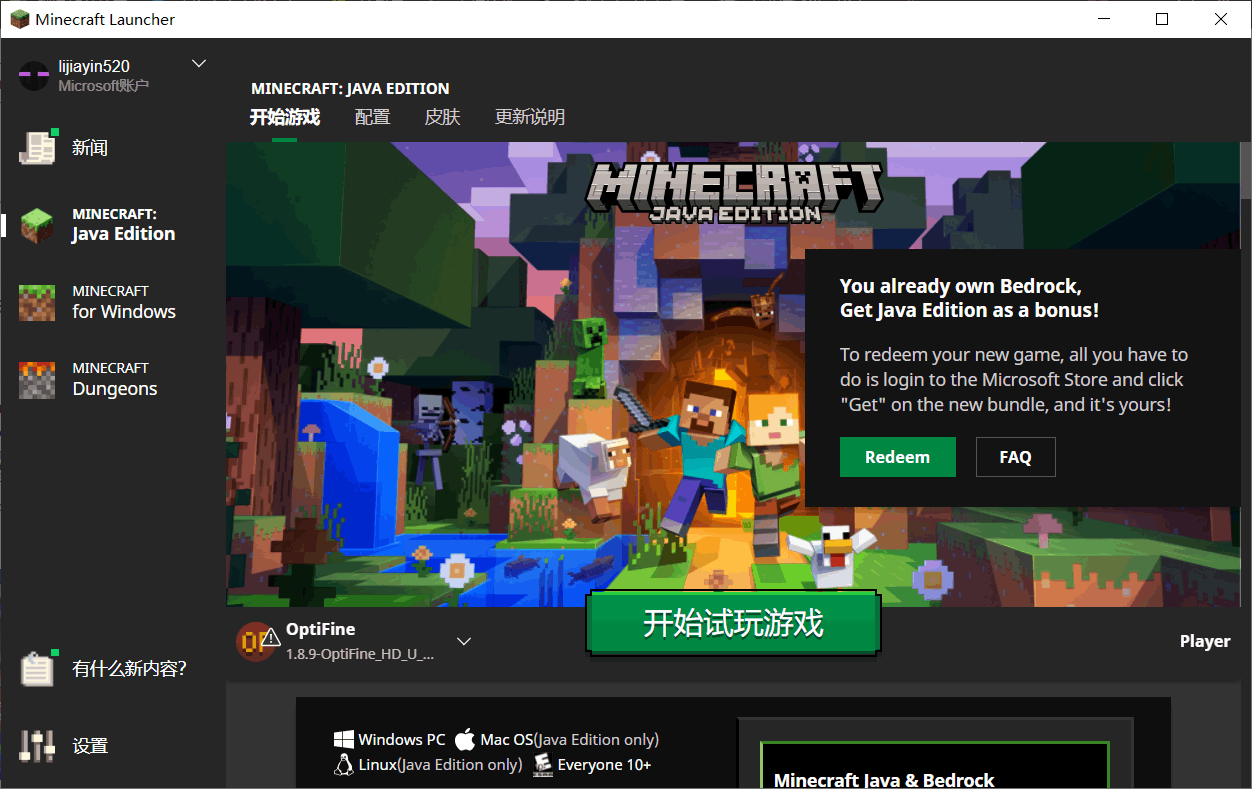
Task: Maximize the Minecraft Launcher window
Action: [x=1162, y=19]
